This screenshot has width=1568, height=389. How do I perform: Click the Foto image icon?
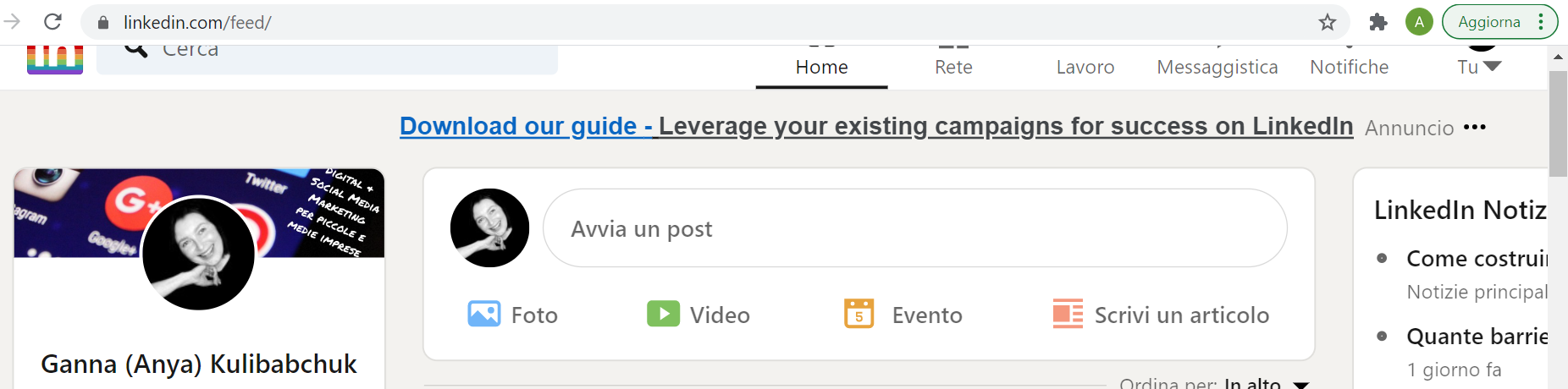[484, 315]
